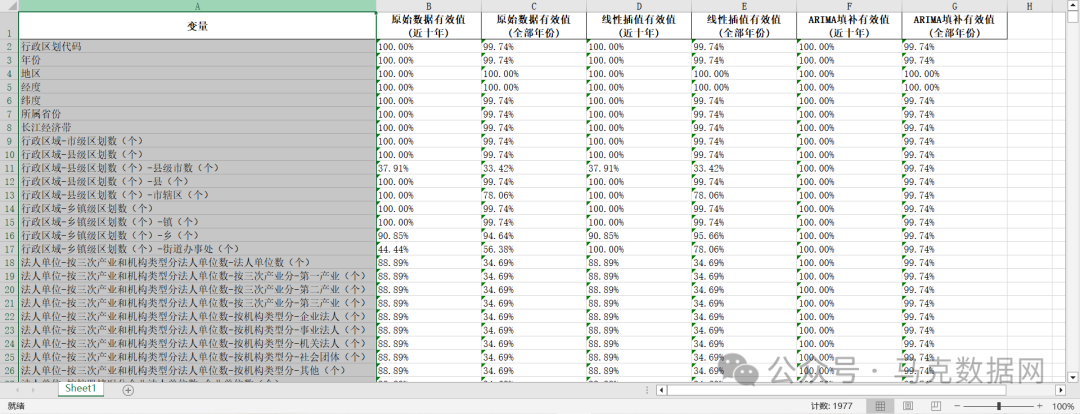
Task: Switch to Normal view in status bar
Action: pos(880,406)
